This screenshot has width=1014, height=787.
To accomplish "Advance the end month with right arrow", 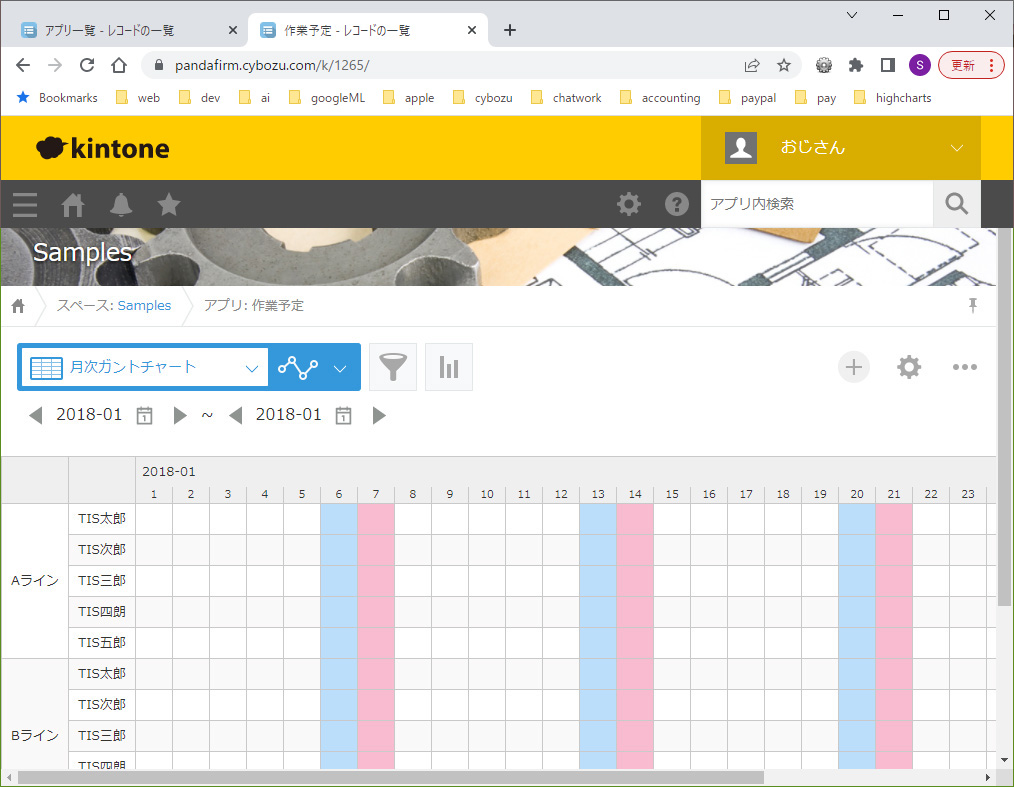I will pyautogui.click(x=379, y=415).
